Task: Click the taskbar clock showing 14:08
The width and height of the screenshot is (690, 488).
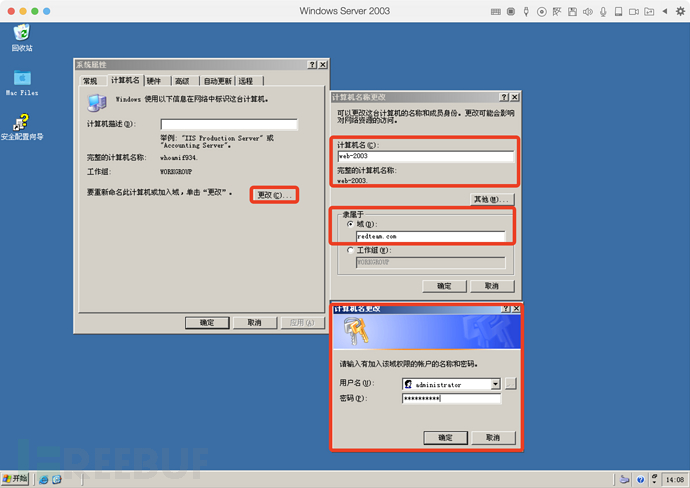Action: 675,480
